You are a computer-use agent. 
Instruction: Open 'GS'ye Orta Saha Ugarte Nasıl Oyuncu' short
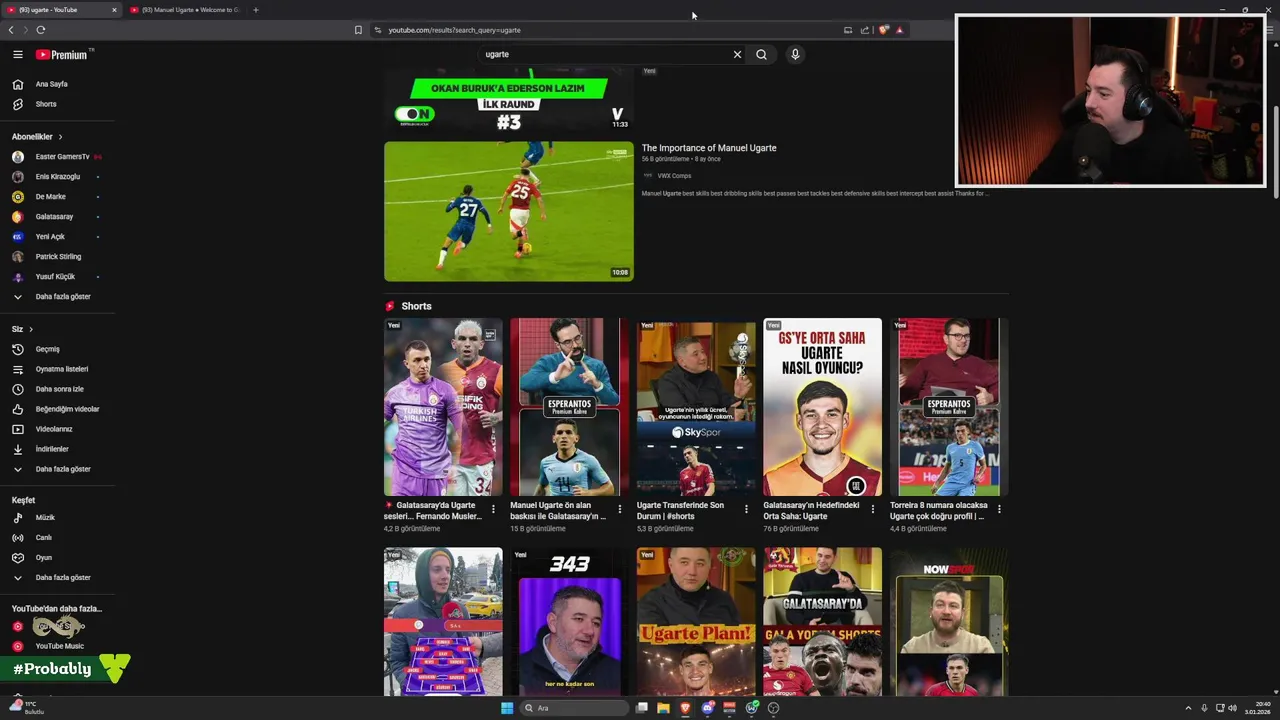coord(822,407)
